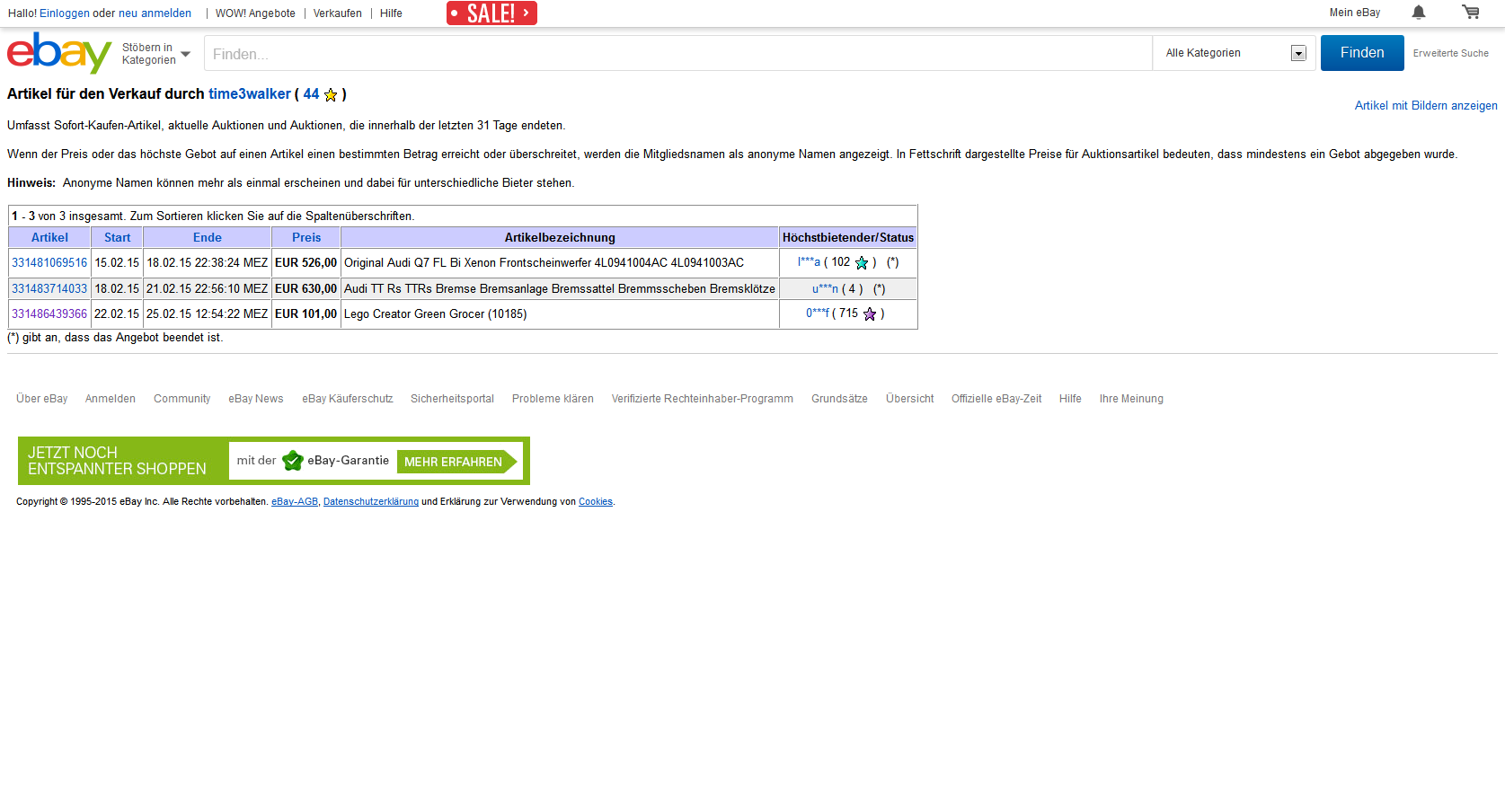This screenshot has height=812, width=1505.
Task: Click Lego Creator Green Grocer (10185) title
Action: click(x=435, y=313)
